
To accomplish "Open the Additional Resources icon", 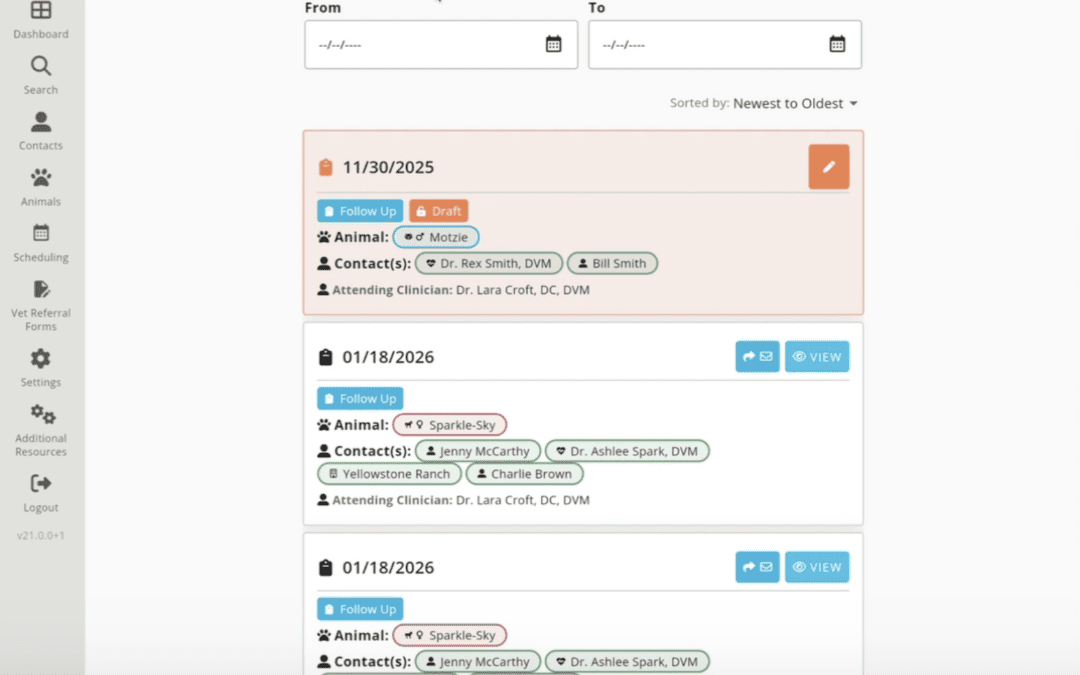I will (x=40, y=413).
